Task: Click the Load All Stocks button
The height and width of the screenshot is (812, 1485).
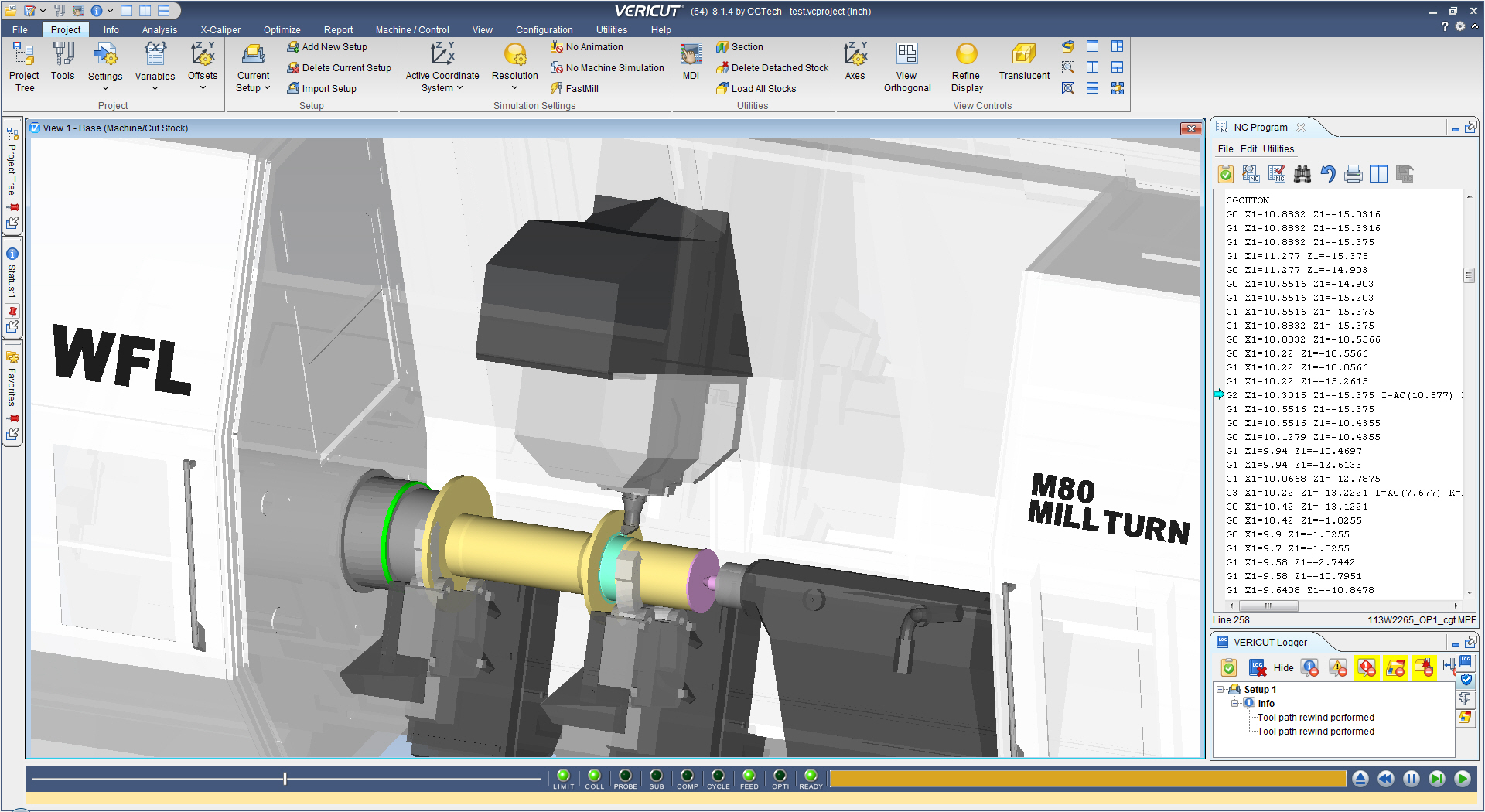Action: pos(756,89)
